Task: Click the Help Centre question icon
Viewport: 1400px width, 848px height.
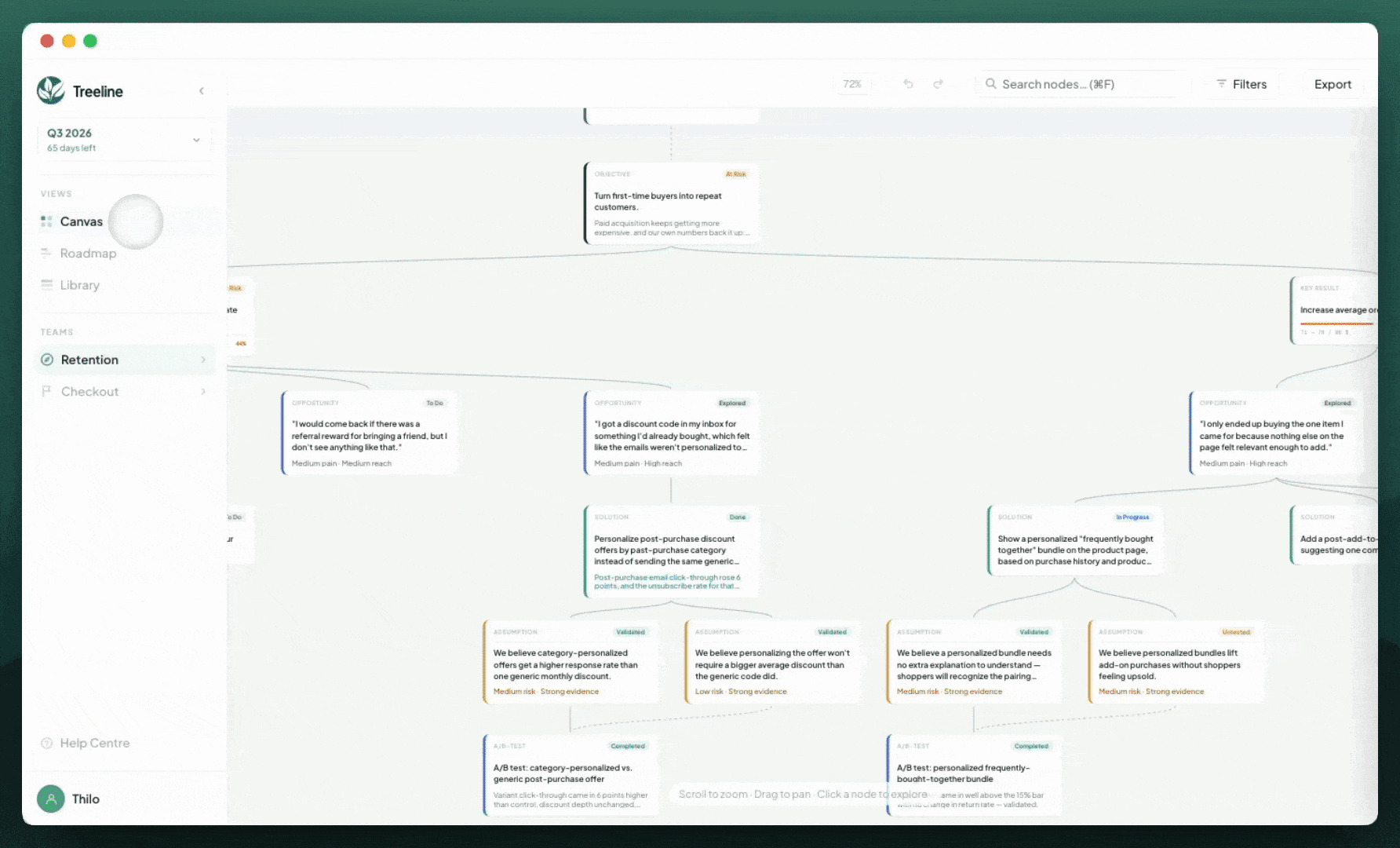Action: point(46,743)
